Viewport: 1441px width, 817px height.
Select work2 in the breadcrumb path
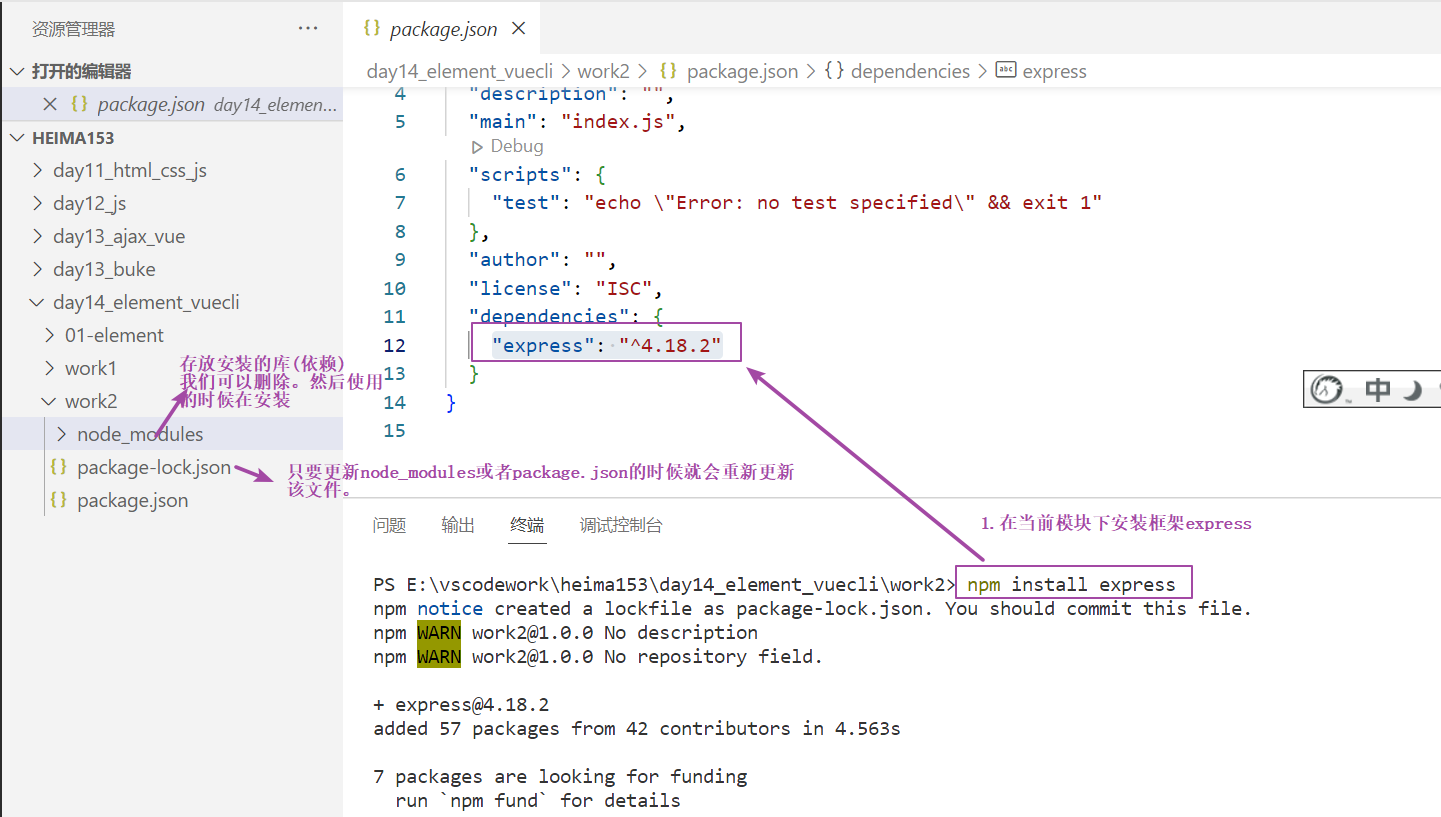click(603, 71)
